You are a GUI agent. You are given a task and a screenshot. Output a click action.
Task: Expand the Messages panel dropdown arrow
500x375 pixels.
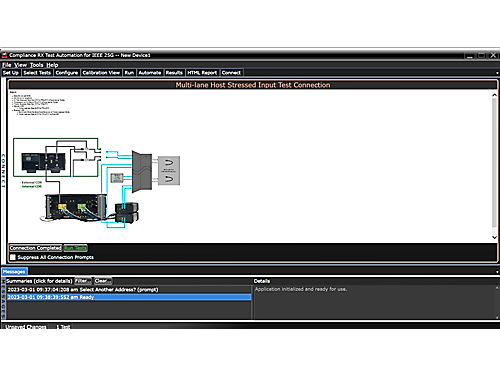497,272
